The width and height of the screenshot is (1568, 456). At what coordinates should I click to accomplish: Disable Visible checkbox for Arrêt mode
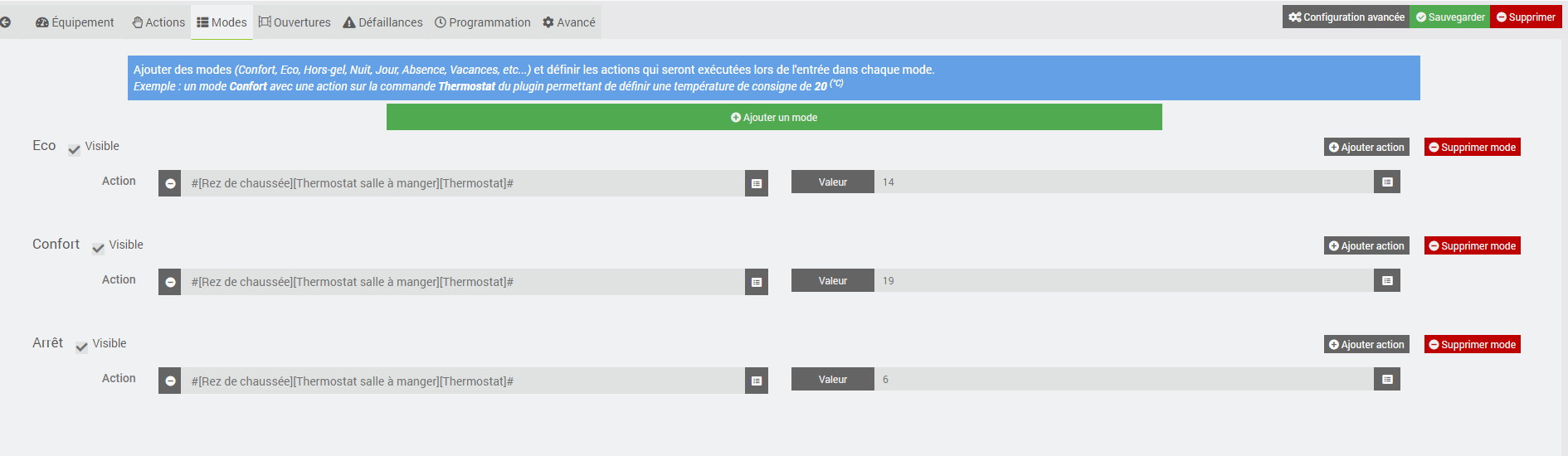coord(82,347)
